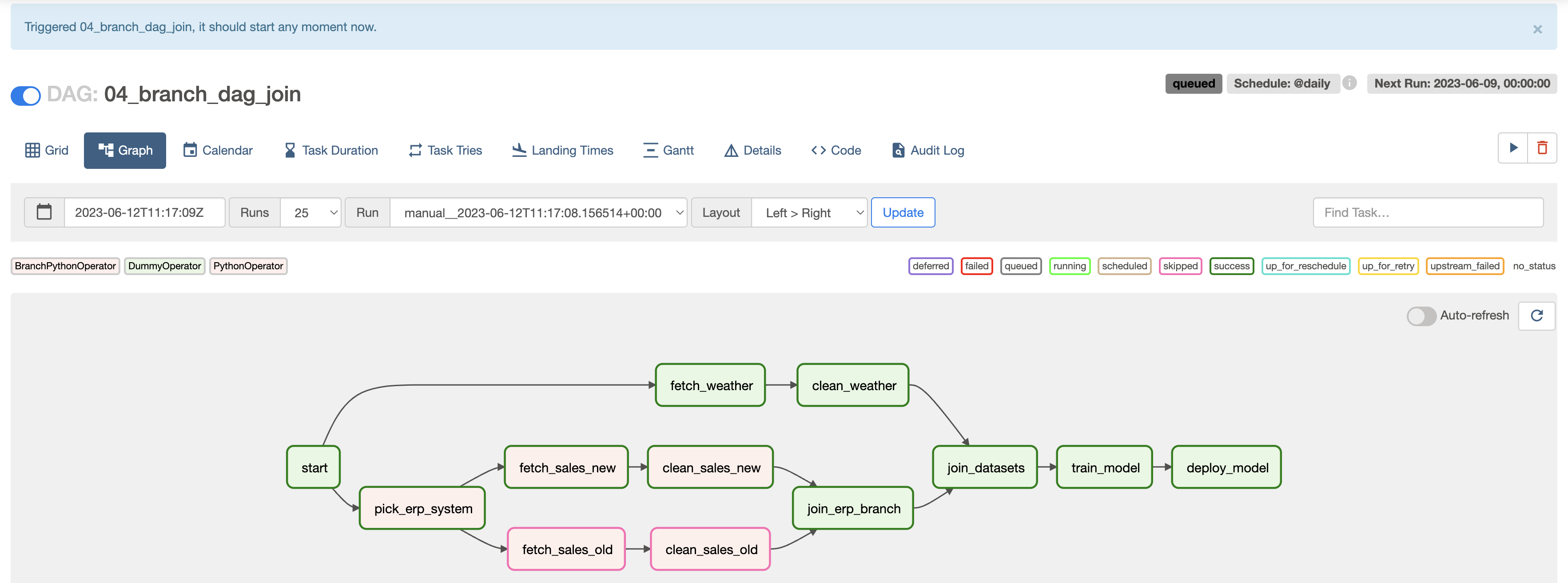1568x583 pixels.
Task: Expand the Runs count dropdown
Action: click(x=310, y=212)
